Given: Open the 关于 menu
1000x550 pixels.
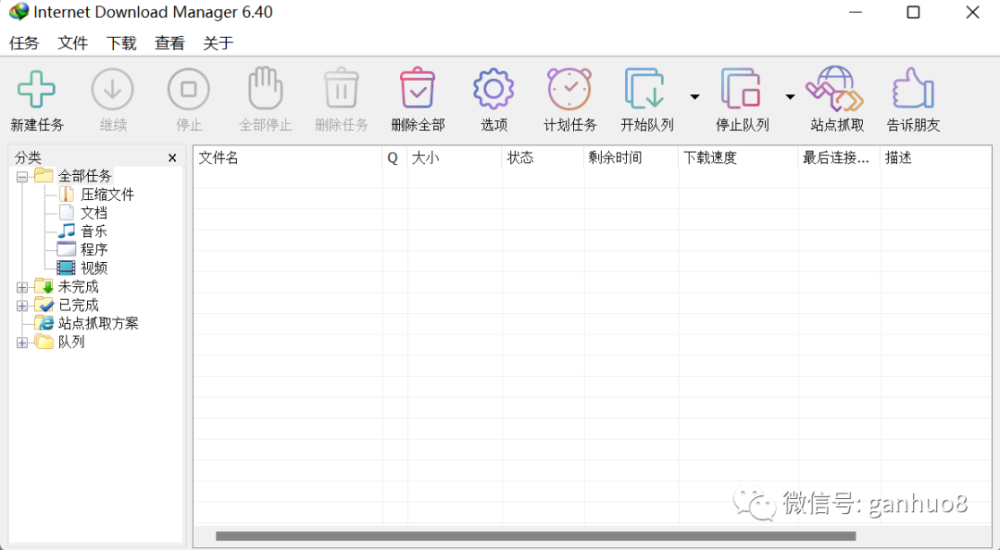Looking at the screenshot, I should point(218,43).
